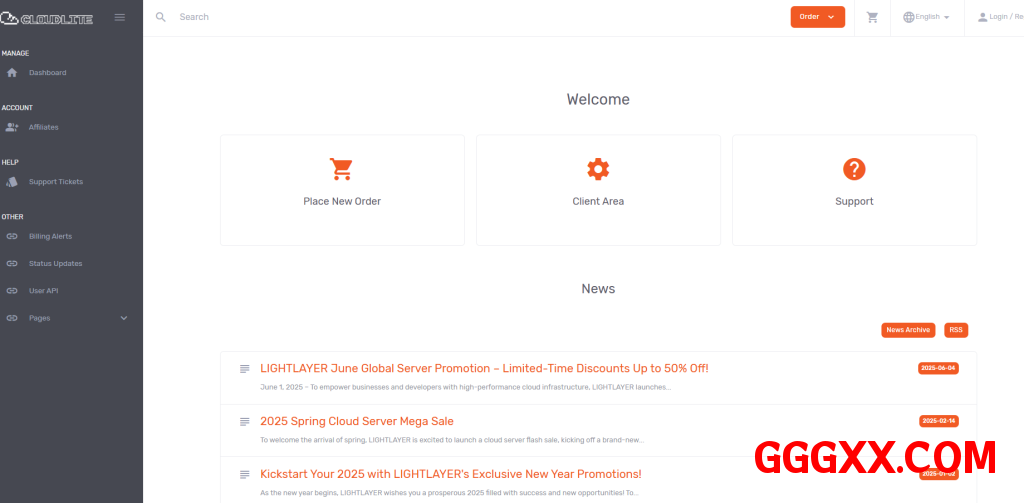Select Status Updates in the sidebar
1024x503 pixels.
click(55, 264)
